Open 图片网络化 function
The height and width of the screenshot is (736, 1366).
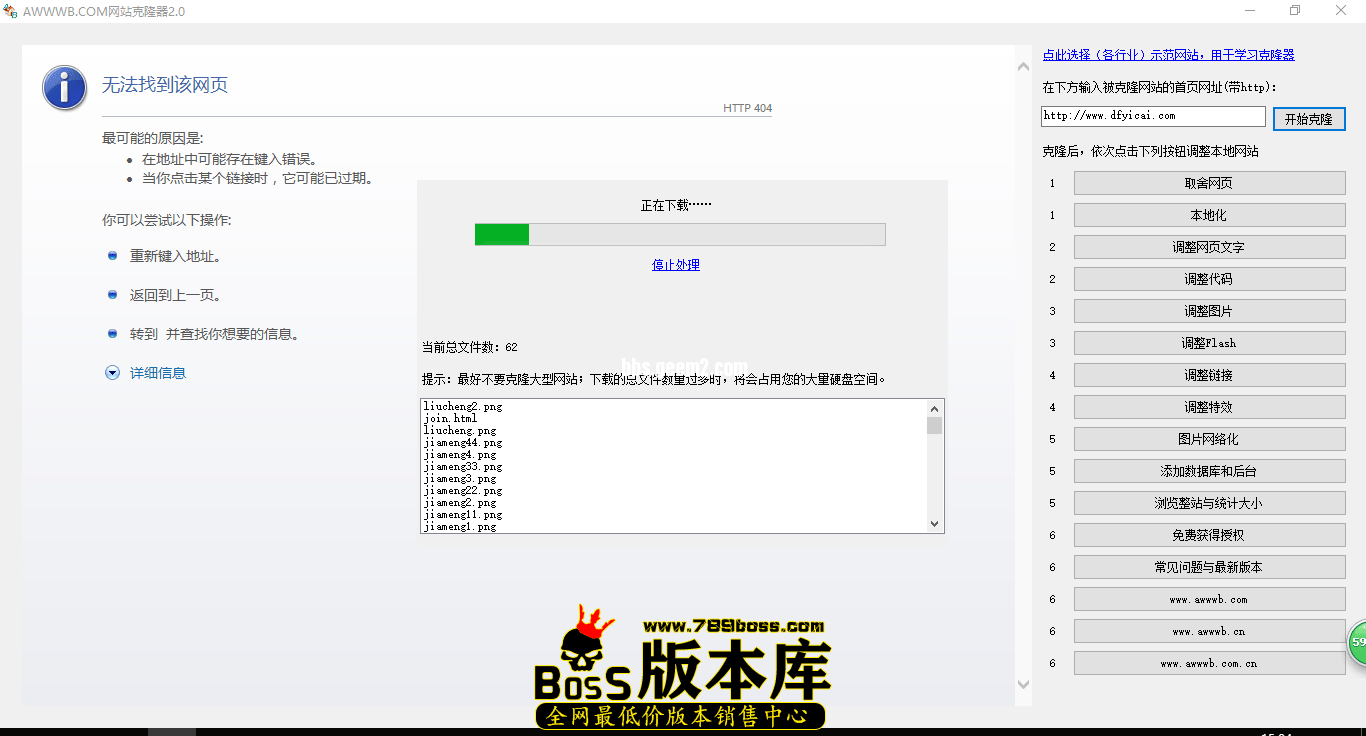pyautogui.click(x=1209, y=439)
